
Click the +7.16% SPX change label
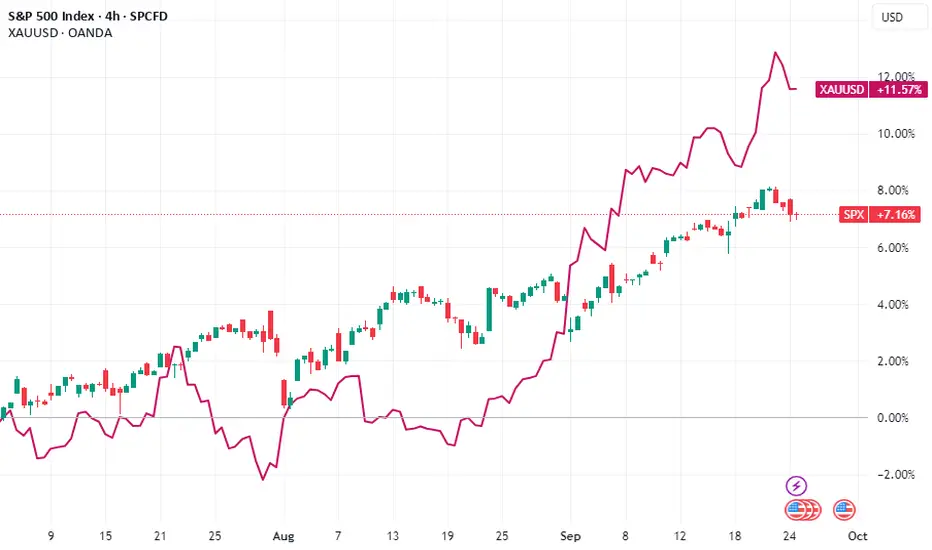pyautogui.click(x=895, y=215)
